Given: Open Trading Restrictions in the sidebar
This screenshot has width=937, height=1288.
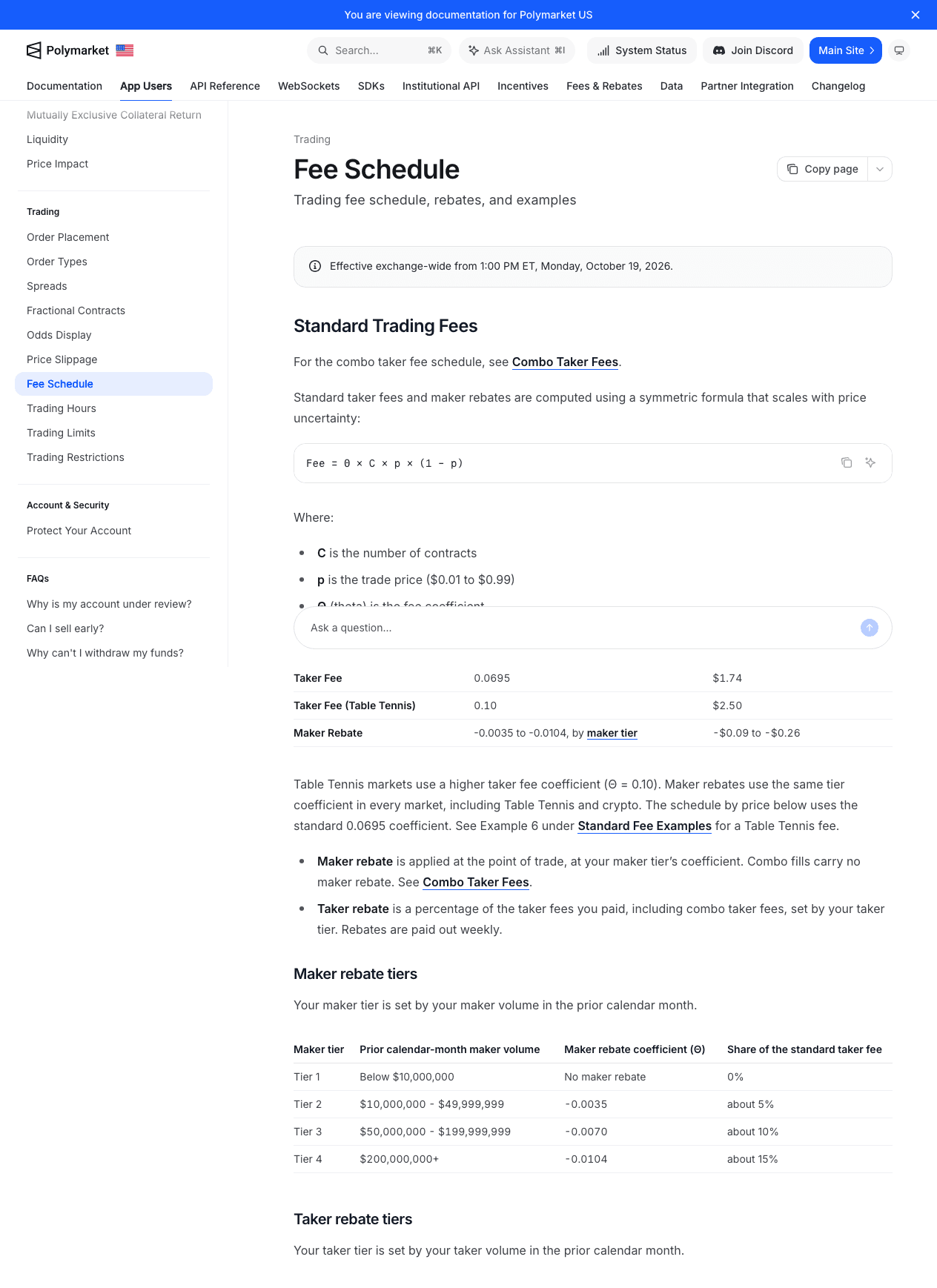Looking at the screenshot, I should [x=113, y=457].
